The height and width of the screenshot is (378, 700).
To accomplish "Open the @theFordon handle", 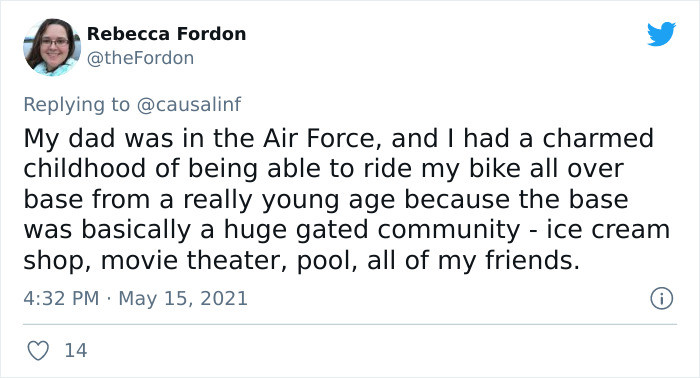I will (x=140, y=58).
